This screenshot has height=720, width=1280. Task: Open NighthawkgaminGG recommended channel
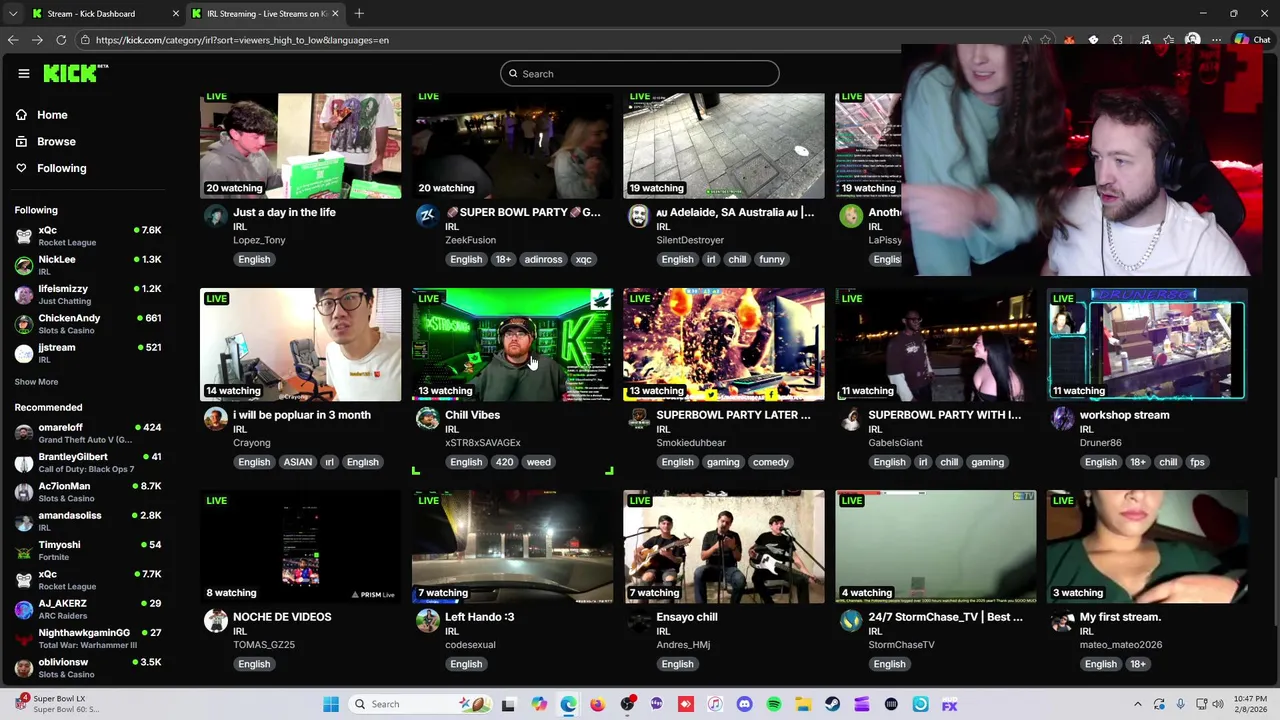tap(88, 638)
